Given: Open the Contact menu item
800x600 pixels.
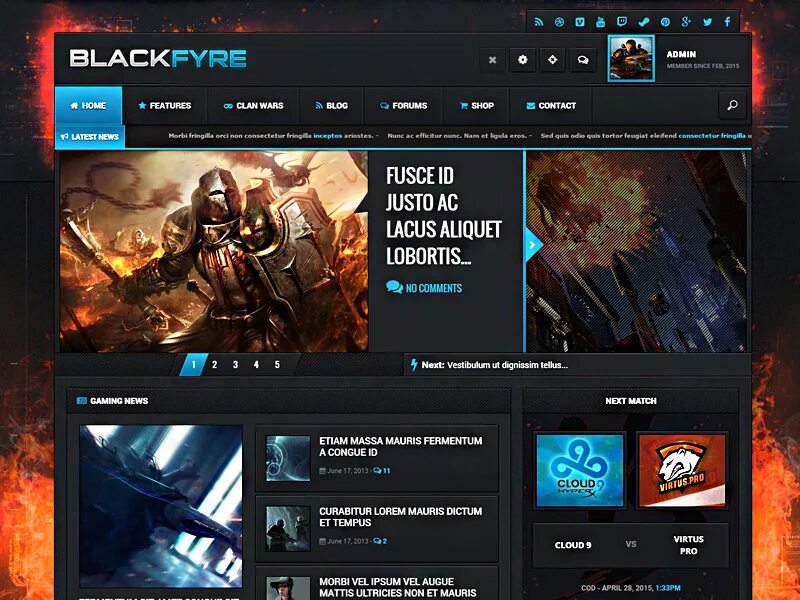Looking at the screenshot, I should [x=551, y=106].
